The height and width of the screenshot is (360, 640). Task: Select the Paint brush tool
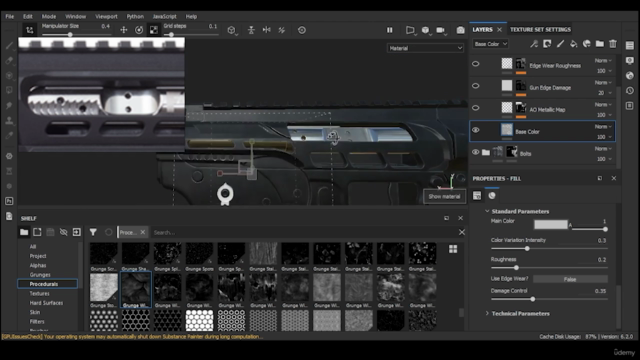[x=9, y=45]
